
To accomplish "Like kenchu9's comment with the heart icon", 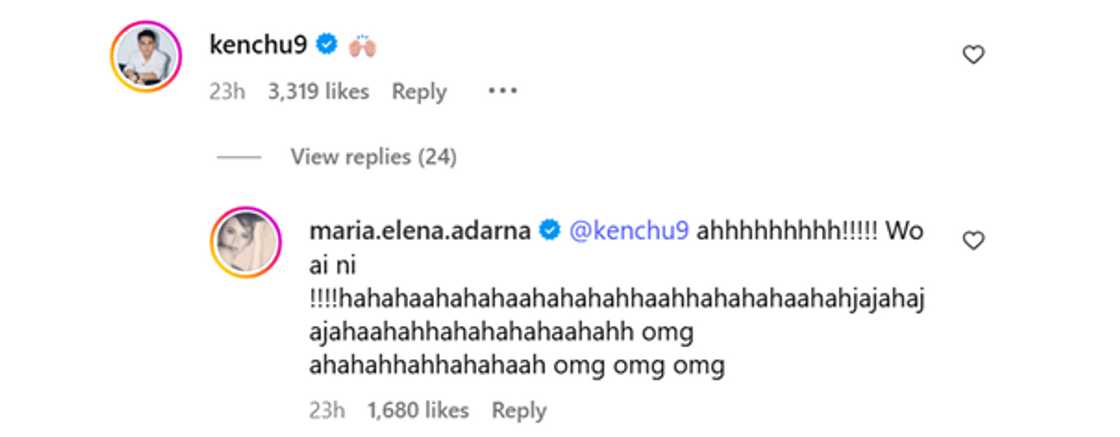I will (x=973, y=56).
